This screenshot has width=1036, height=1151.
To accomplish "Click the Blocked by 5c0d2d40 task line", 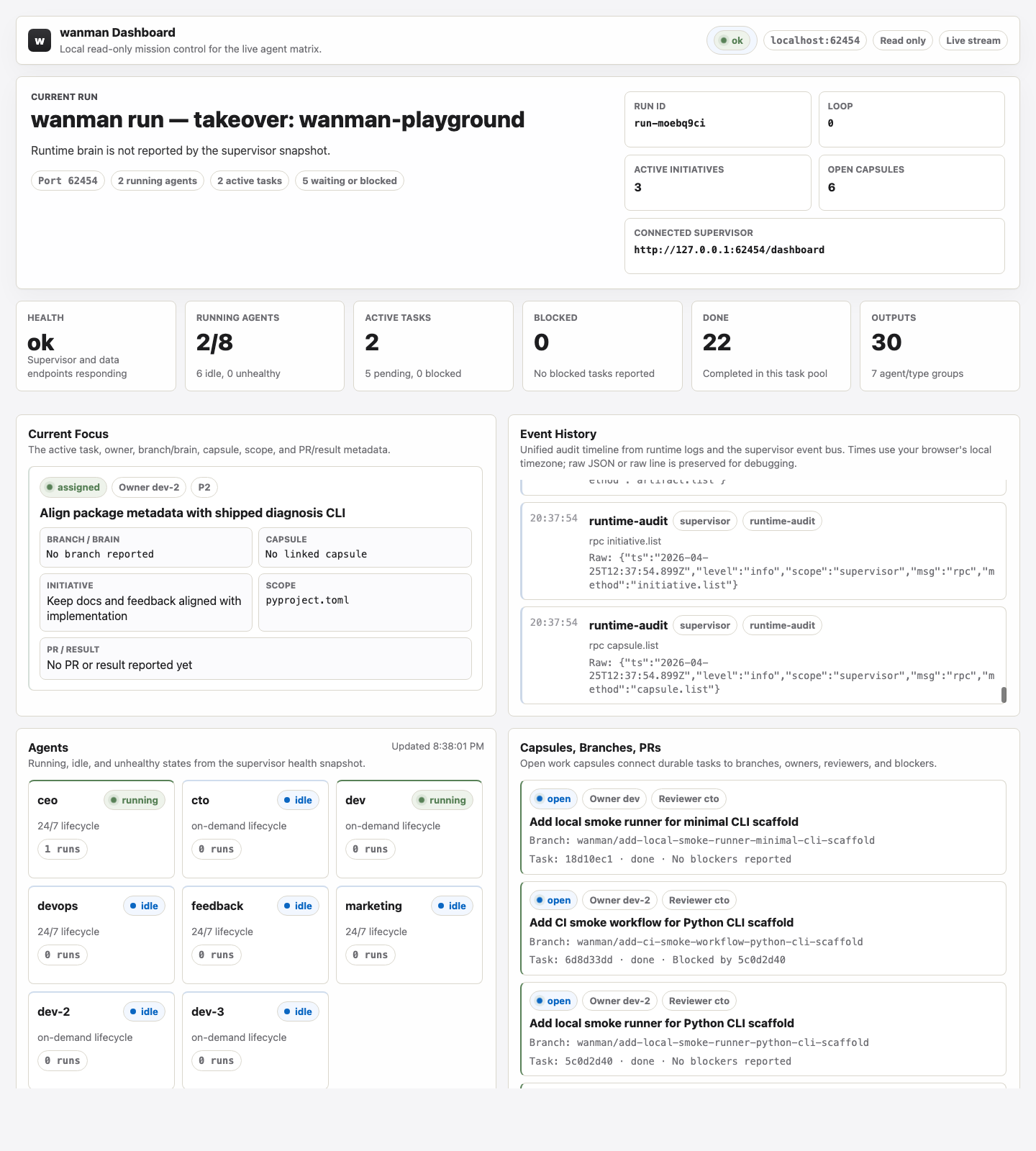I will [x=657, y=960].
